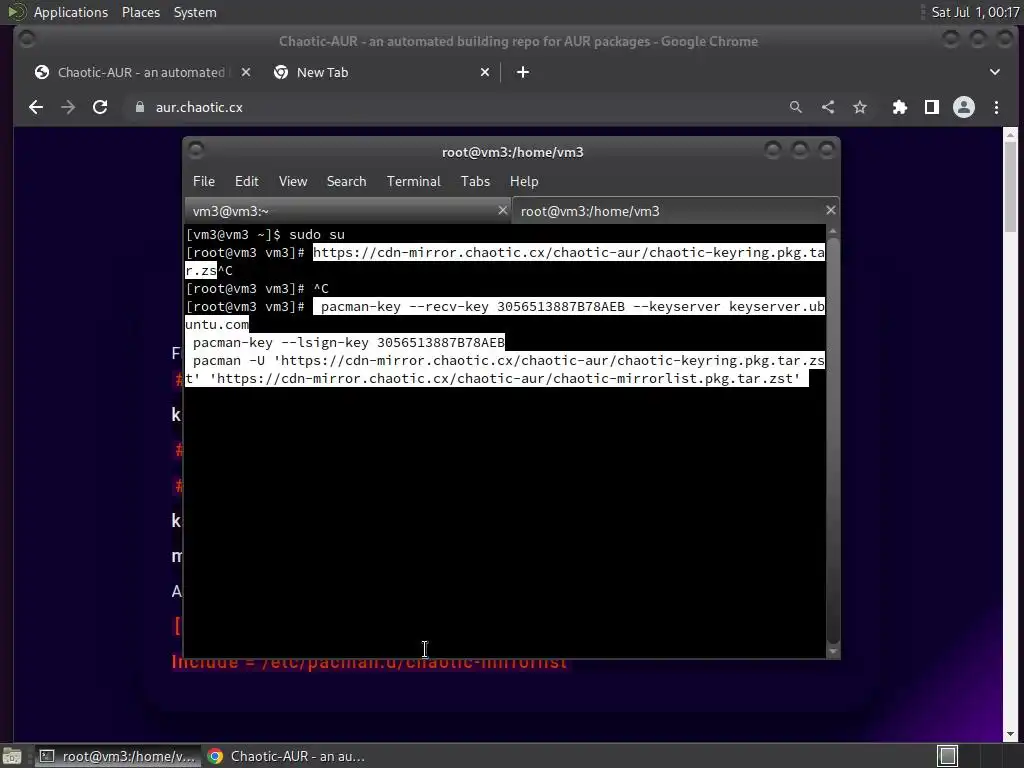Image resolution: width=1024 pixels, height=768 pixels.
Task: Open Chrome's three-dot menu
Action: (x=997, y=107)
